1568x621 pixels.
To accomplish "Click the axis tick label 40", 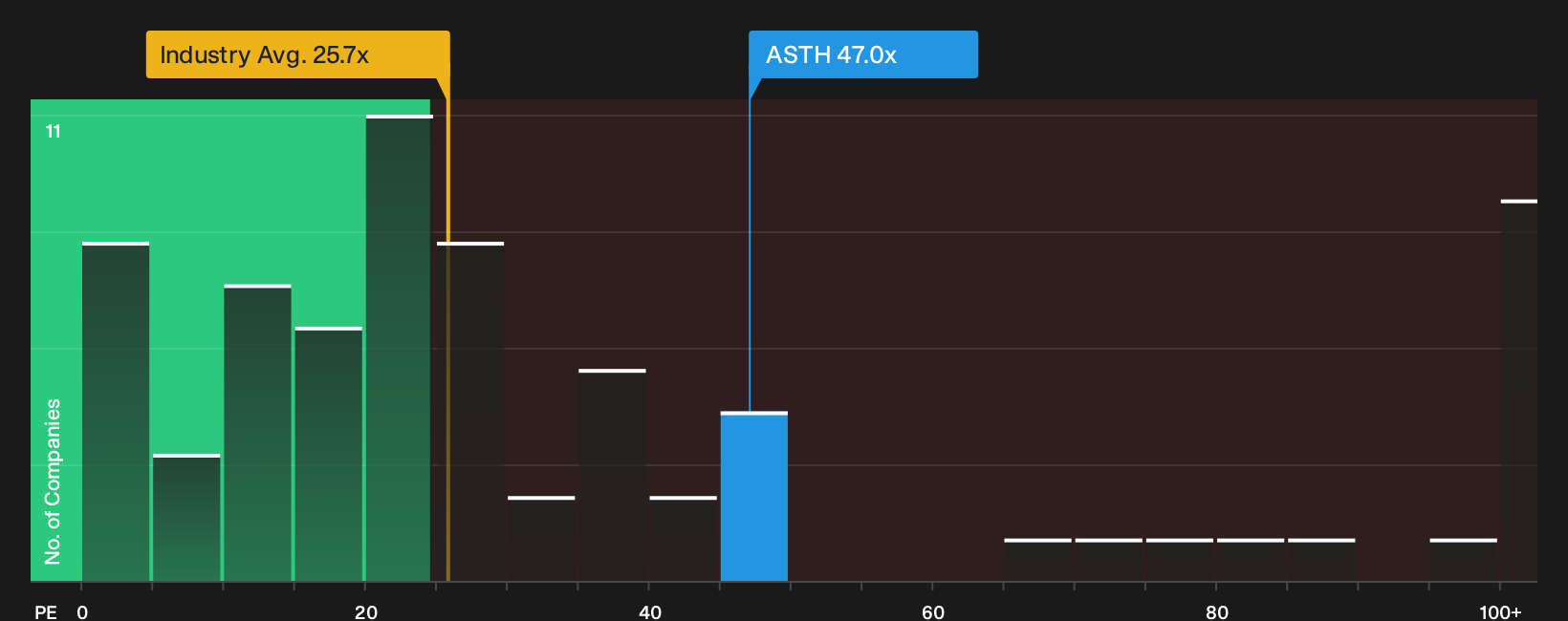I will [x=650, y=611].
